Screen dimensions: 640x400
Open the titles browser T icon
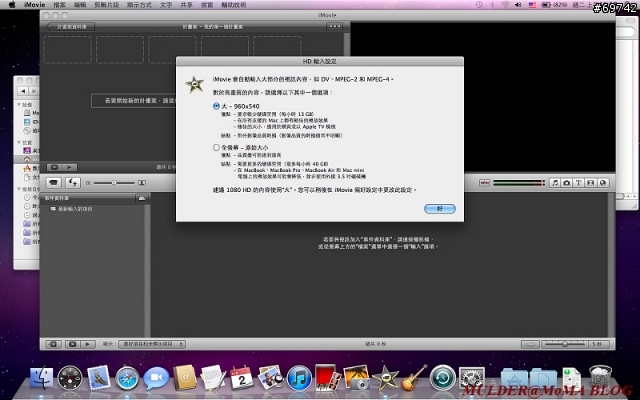point(578,183)
